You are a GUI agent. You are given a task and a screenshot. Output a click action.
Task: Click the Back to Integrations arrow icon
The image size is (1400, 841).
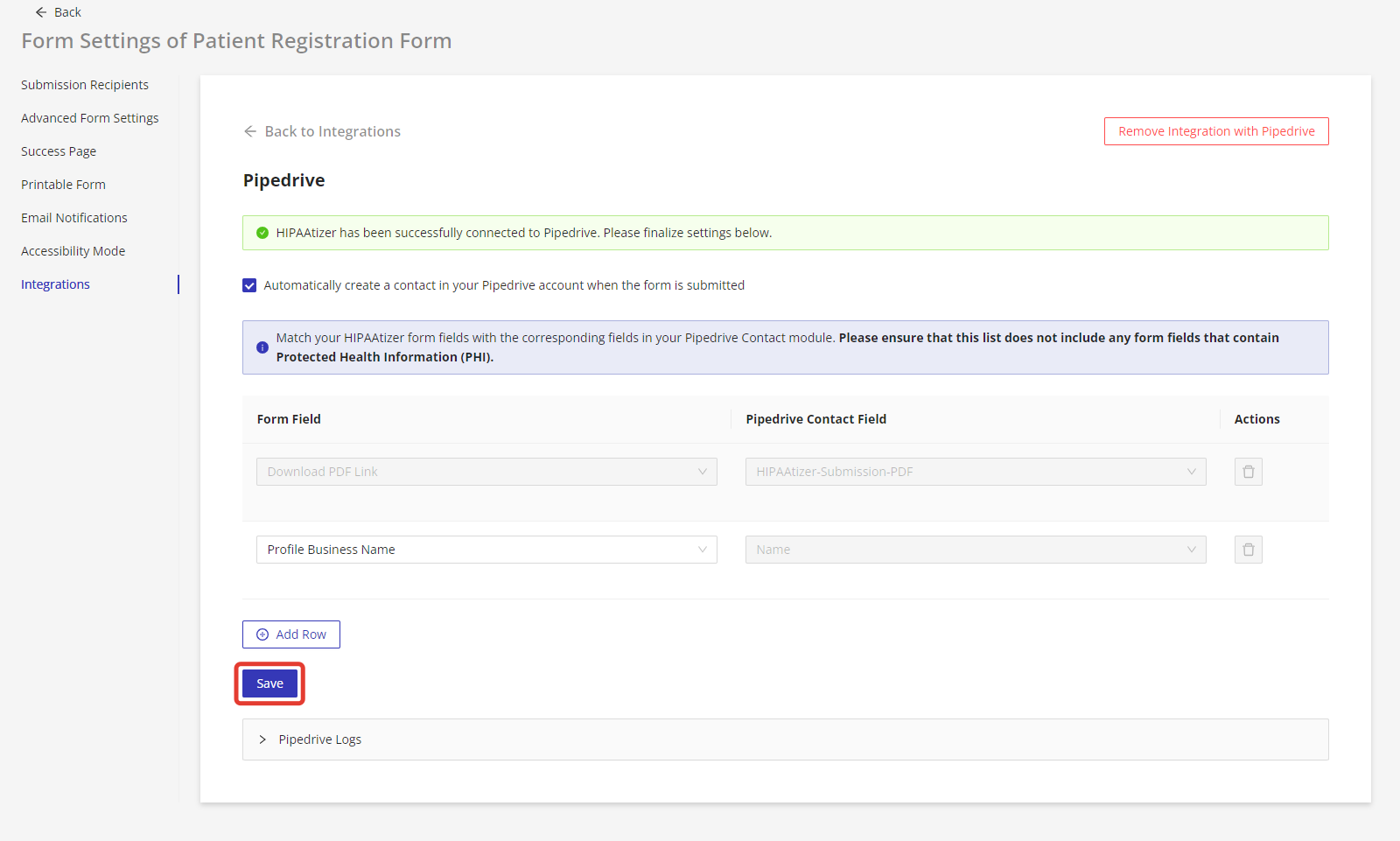tap(250, 131)
